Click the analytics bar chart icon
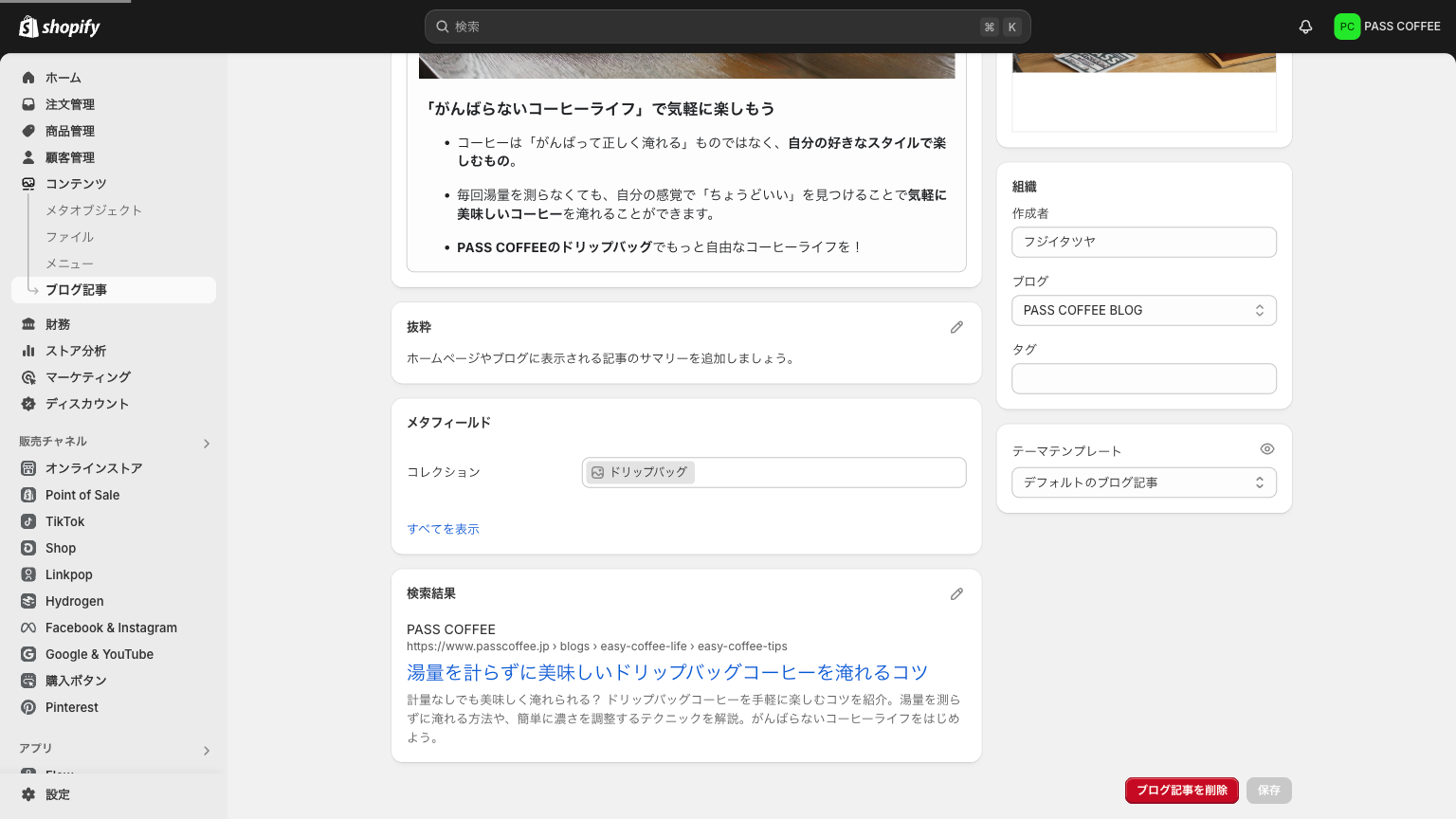This screenshot has width=1456, height=819. tap(28, 351)
